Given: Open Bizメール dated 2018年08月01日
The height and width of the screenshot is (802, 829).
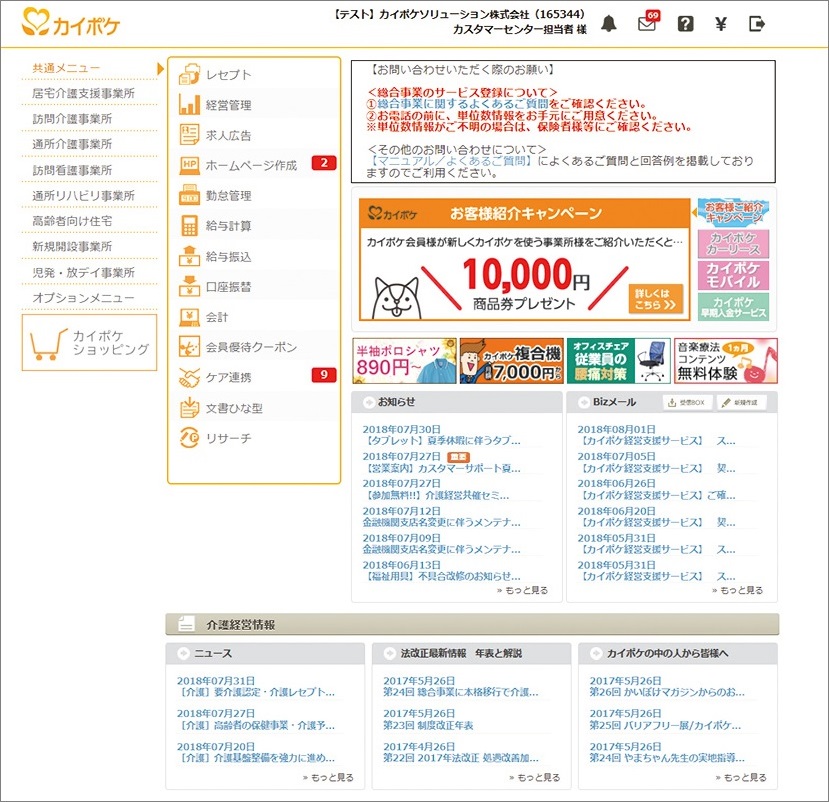Looking at the screenshot, I should pyautogui.click(x=656, y=435).
